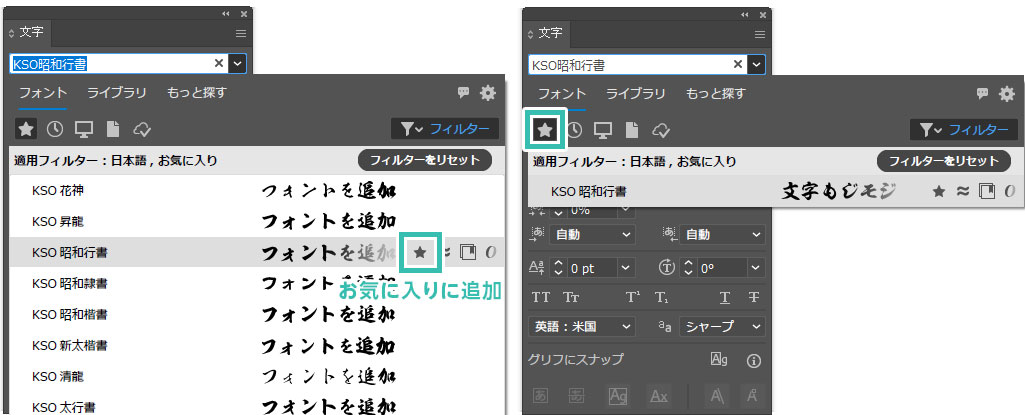Open the 英語：米国 language dropdown
1025x415 pixels.
coord(582,326)
